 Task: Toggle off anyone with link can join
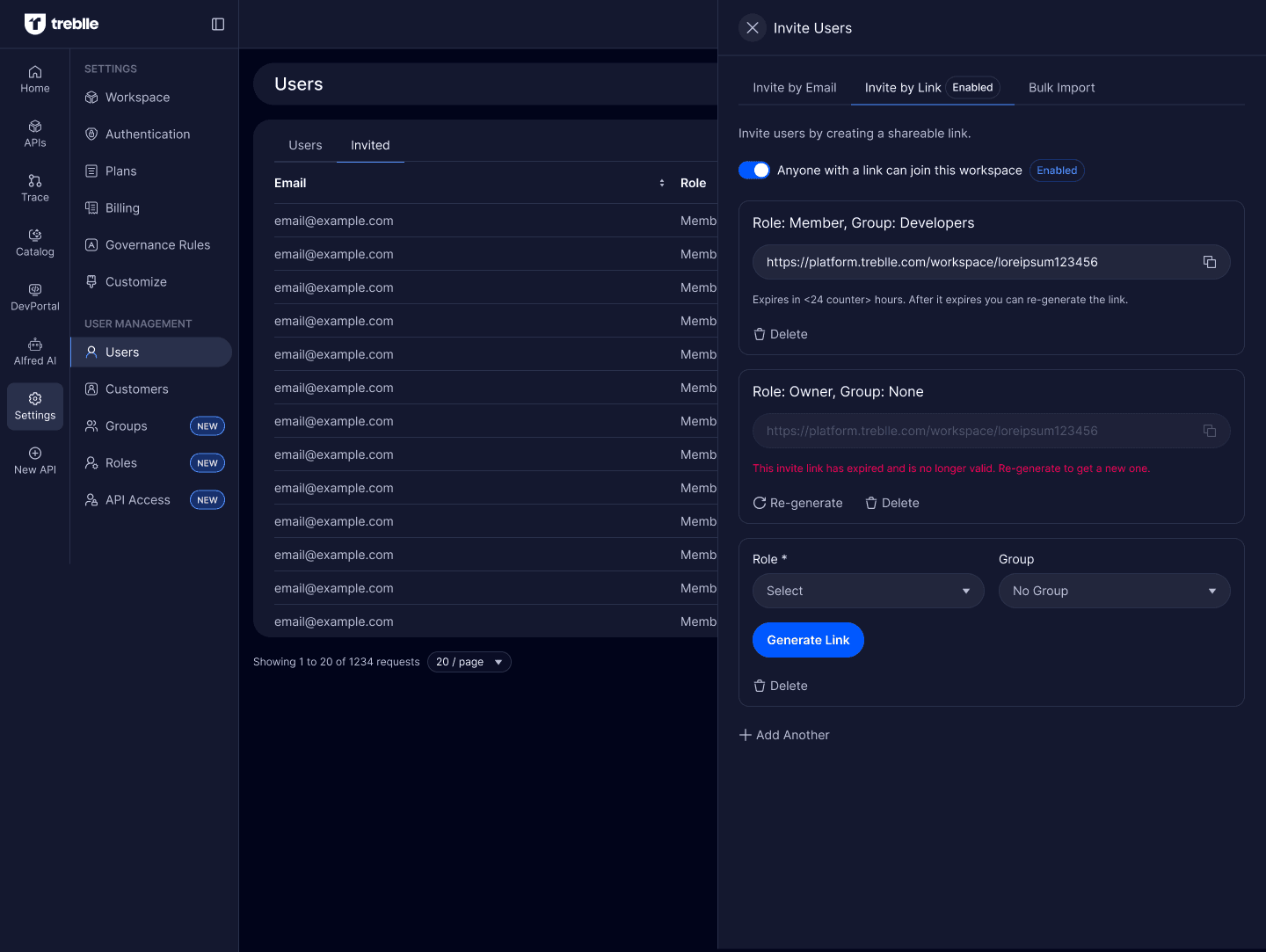click(x=754, y=171)
